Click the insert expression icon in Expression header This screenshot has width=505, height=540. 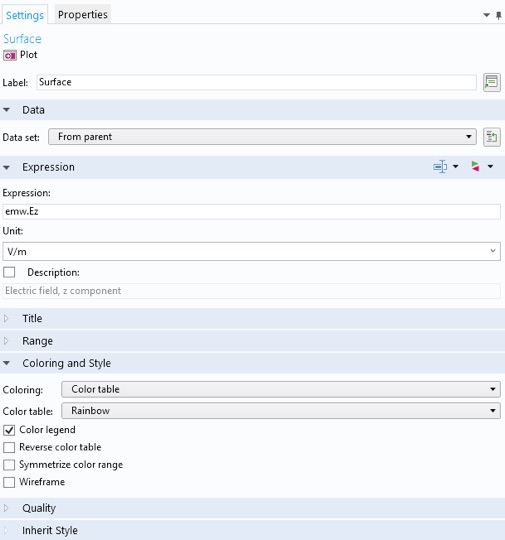tap(440, 167)
